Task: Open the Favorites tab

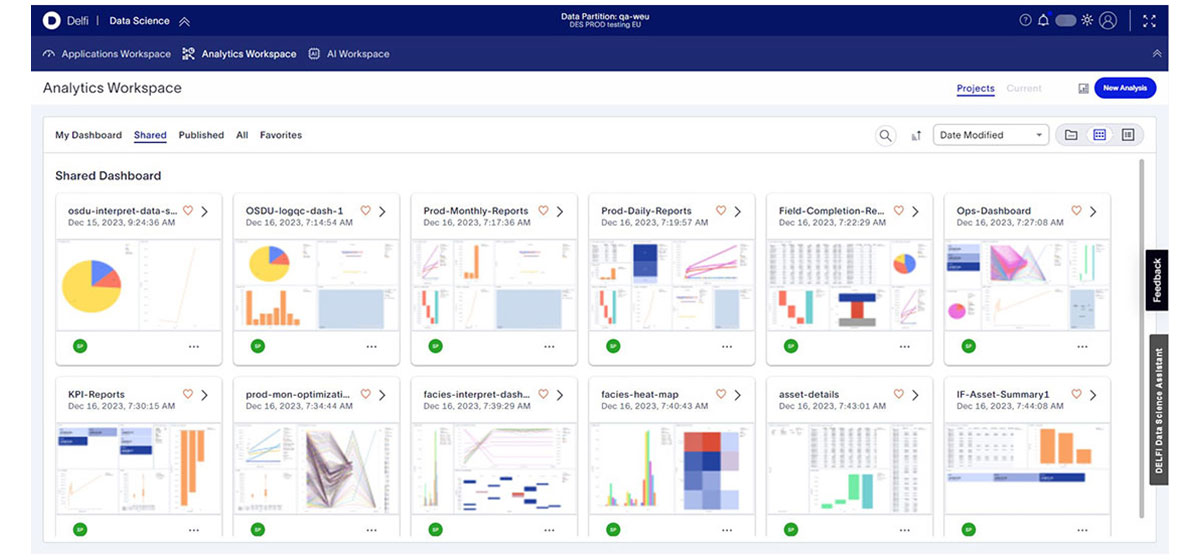Action: point(281,135)
